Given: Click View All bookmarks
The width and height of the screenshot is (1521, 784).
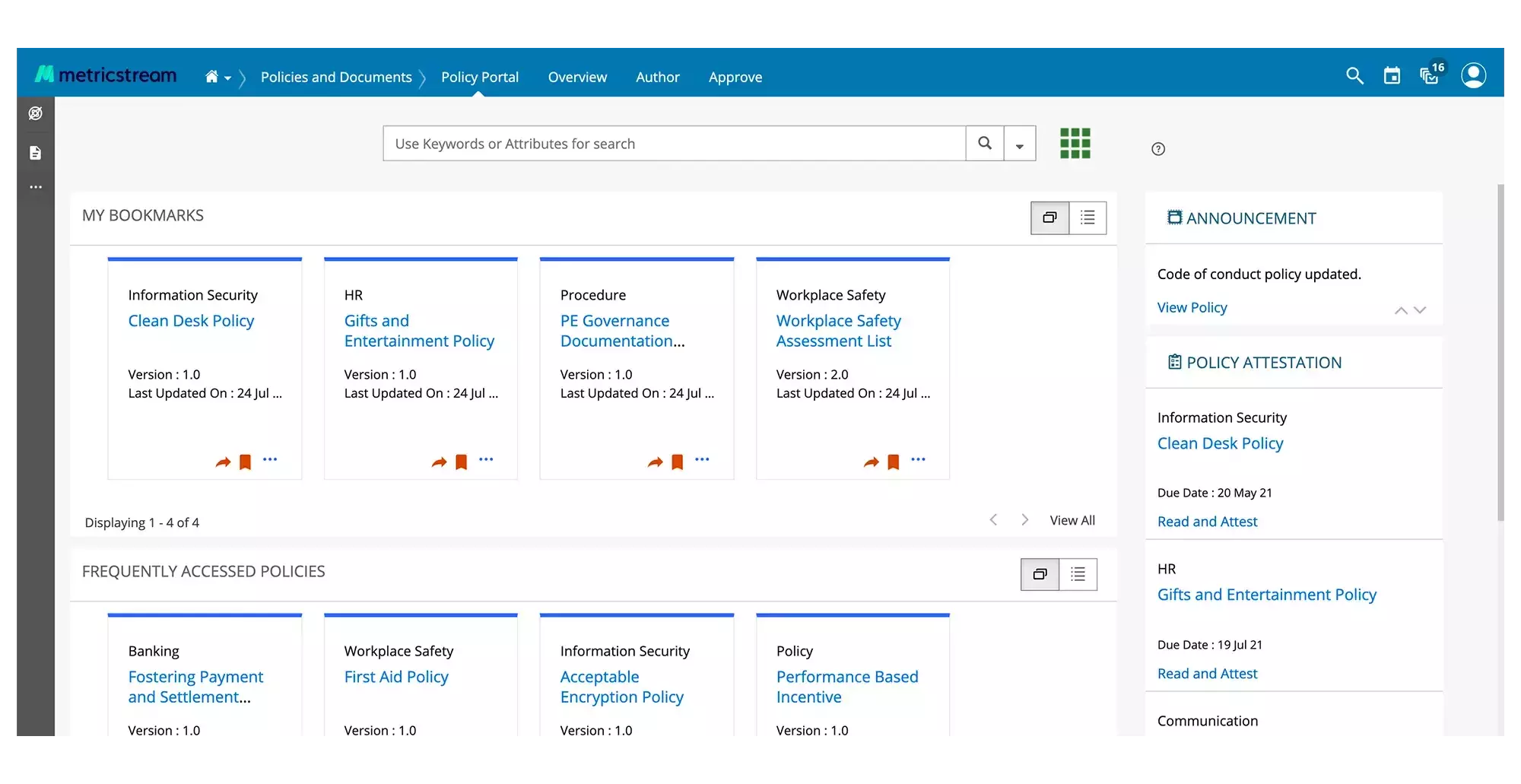Looking at the screenshot, I should [1072, 520].
